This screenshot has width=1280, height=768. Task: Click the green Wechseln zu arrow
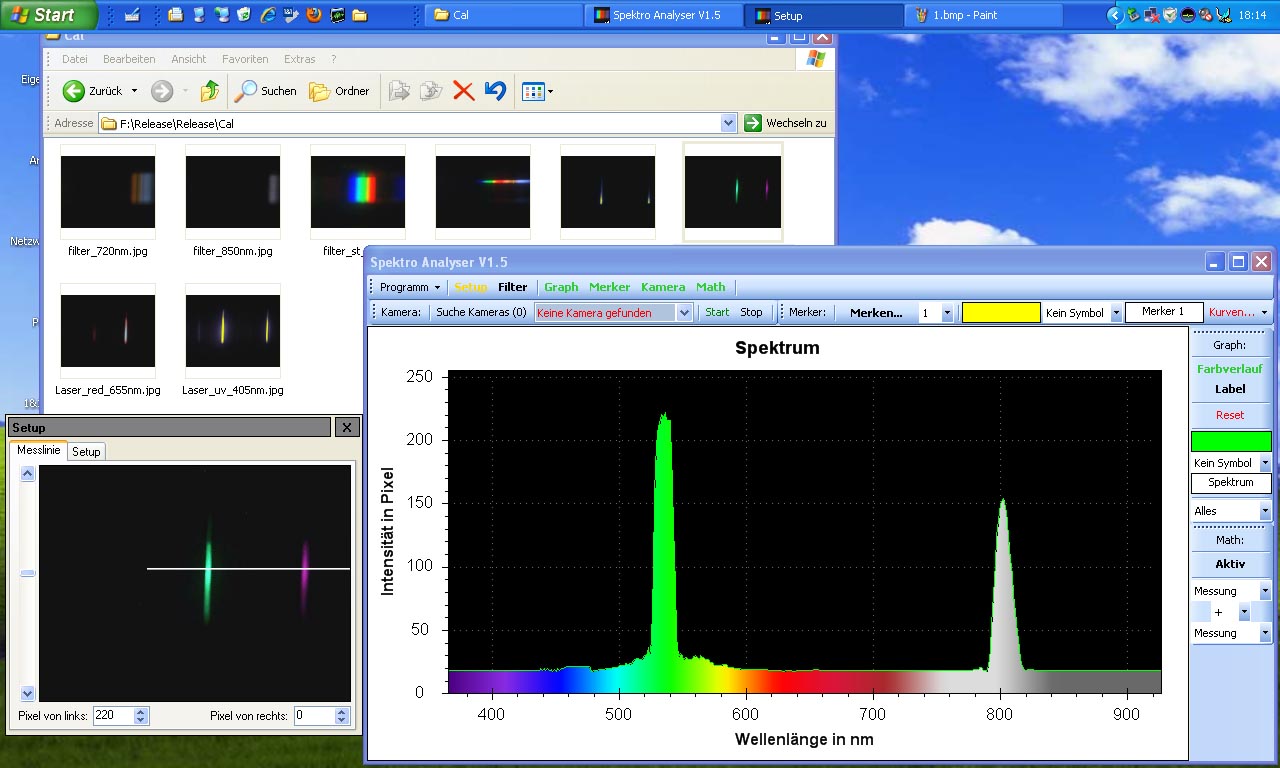tap(753, 123)
